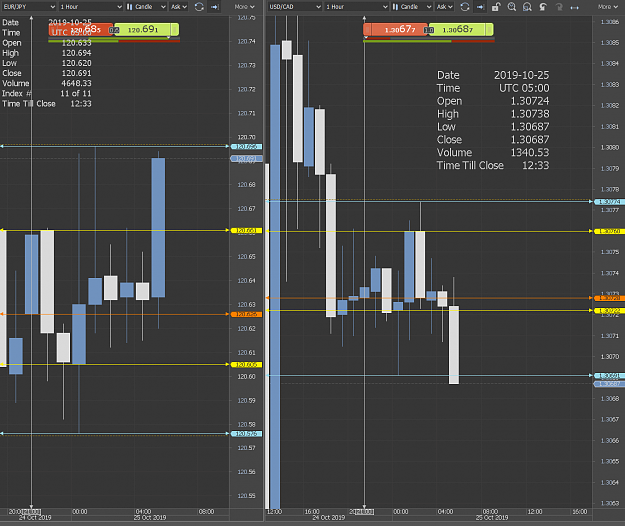Edit the 0.5 amount field on EUR/JPY

[x=114, y=30]
